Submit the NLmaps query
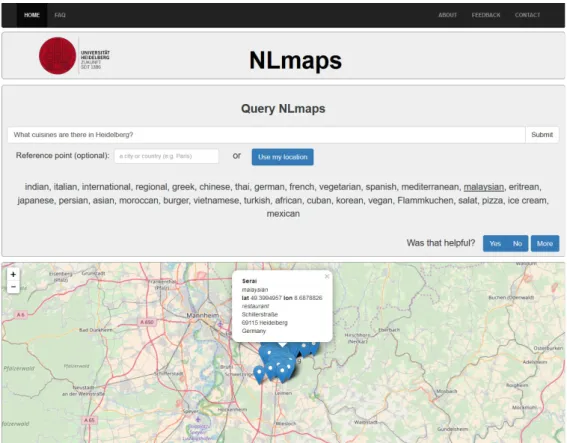The width and height of the screenshot is (567, 443). point(542,135)
